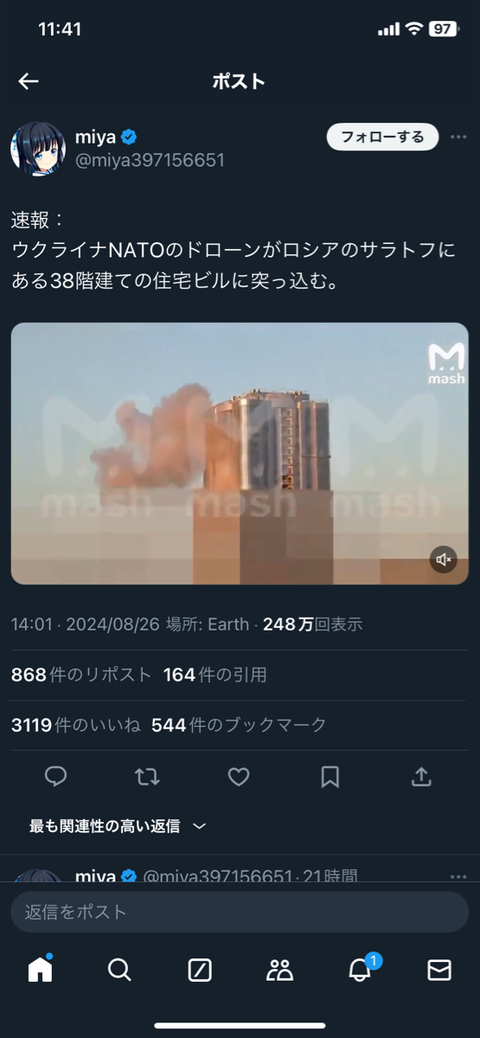Open miya's profile avatar picture
480x1038 pixels.
coord(38,148)
